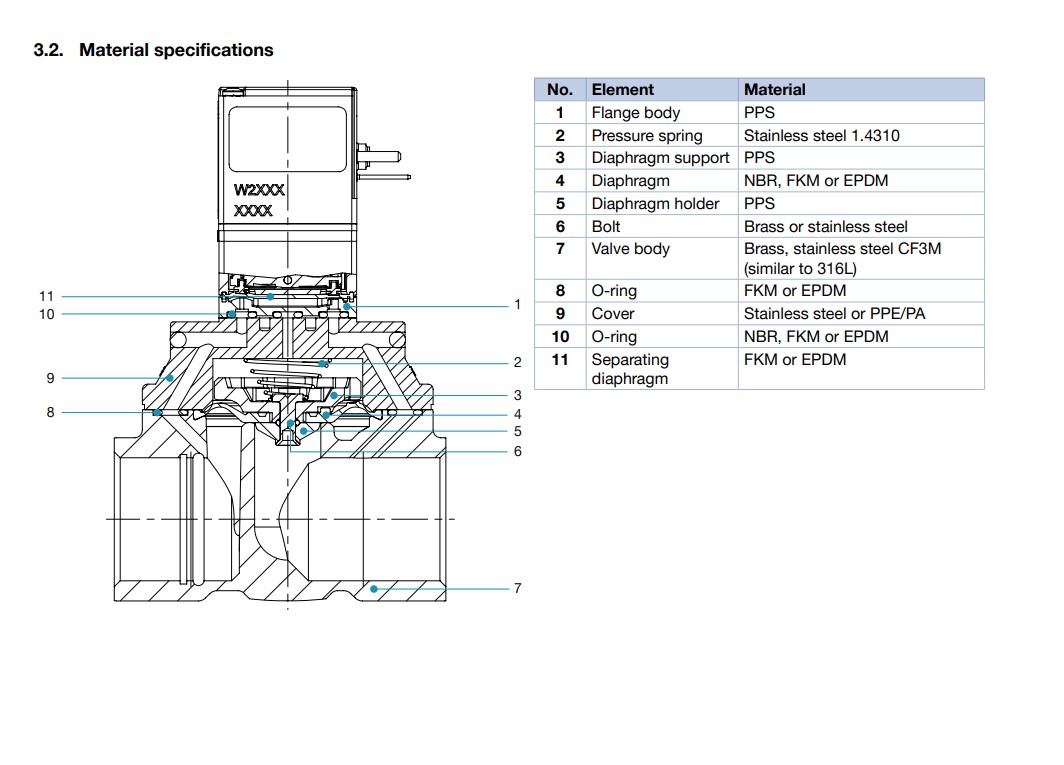Click callout label "2" in valve drawing

[x=517, y=362]
